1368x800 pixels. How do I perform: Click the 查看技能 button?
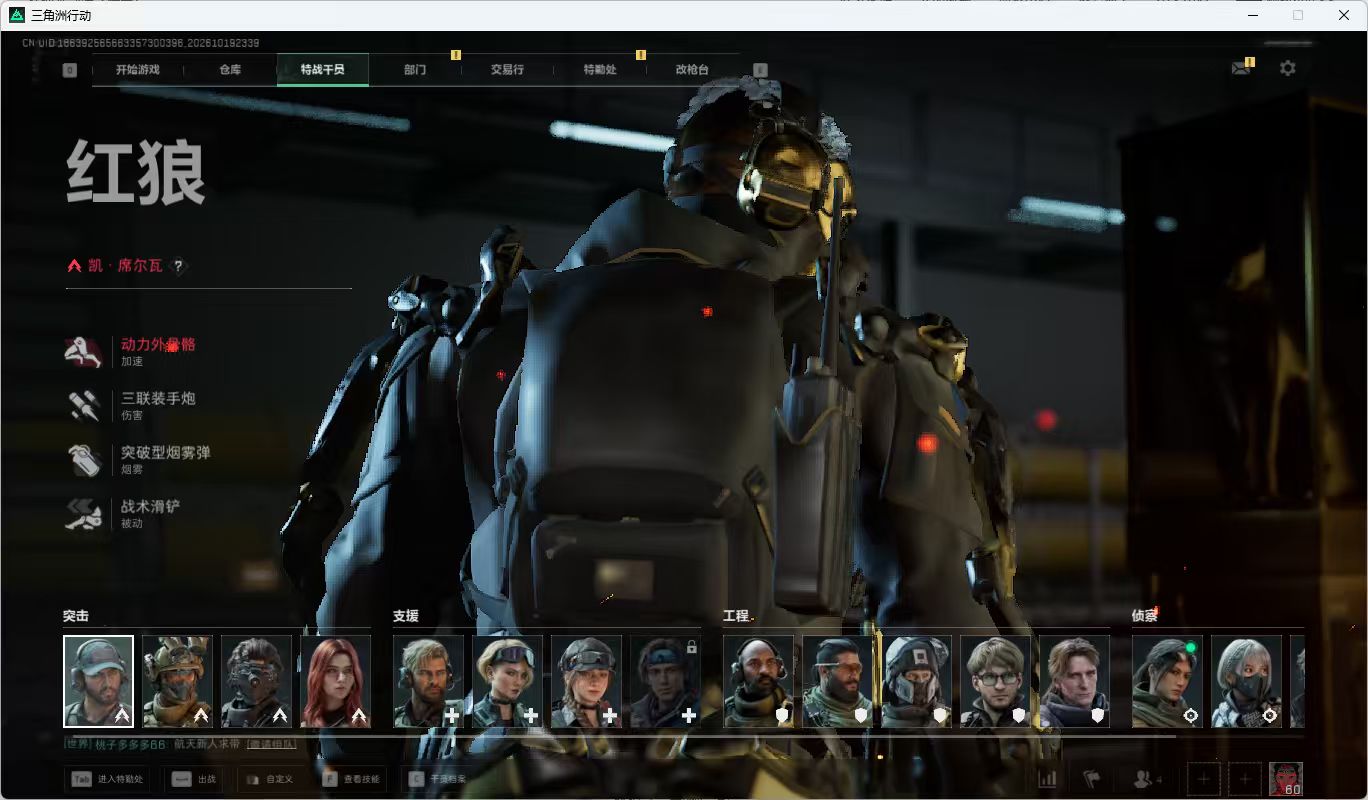click(x=352, y=779)
